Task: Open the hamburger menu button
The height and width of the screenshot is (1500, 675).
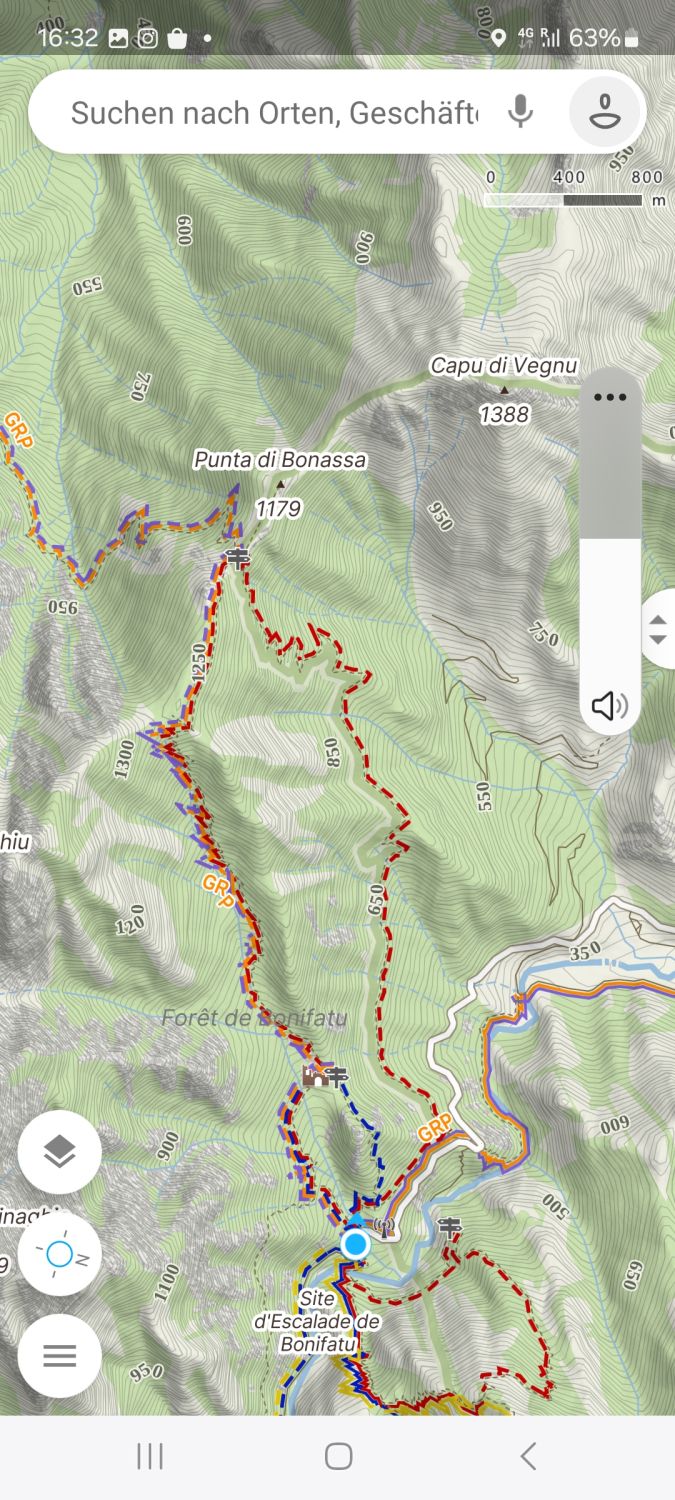Action: click(x=60, y=1356)
